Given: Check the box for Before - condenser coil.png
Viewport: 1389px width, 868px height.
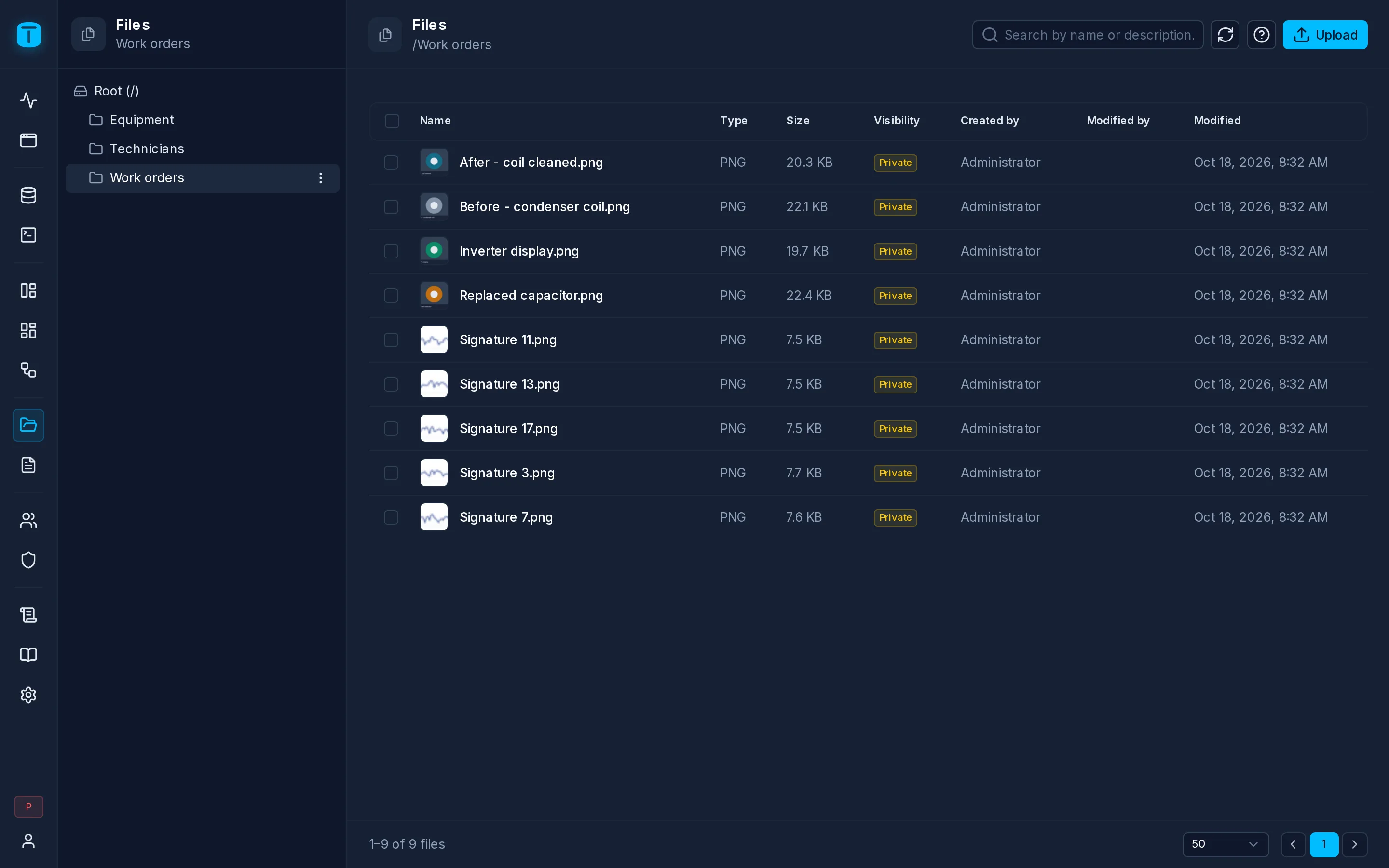Looking at the screenshot, I should (x=391, y=207).
